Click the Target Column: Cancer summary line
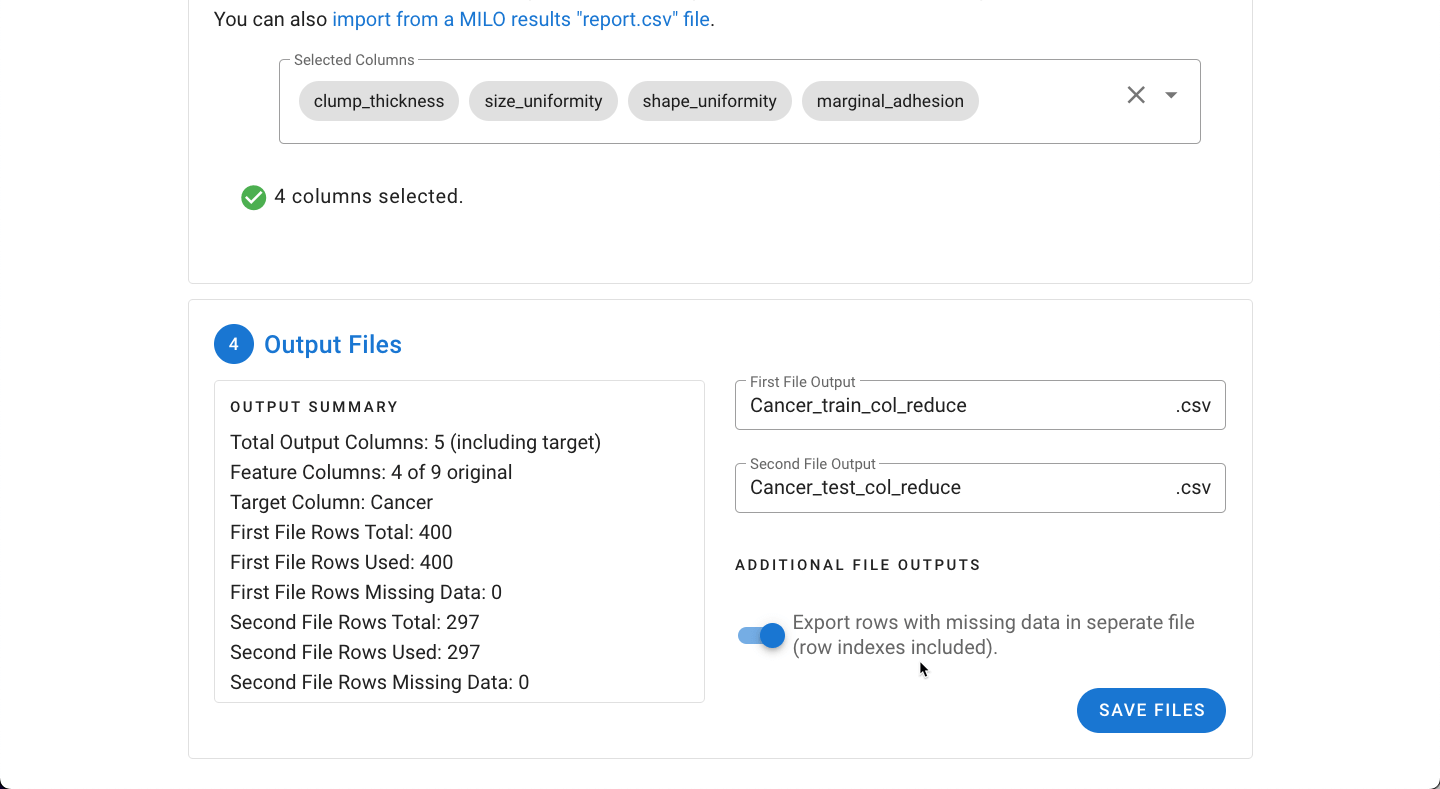The height and width of the screenshot is (789, 1440). coord(332,502)
